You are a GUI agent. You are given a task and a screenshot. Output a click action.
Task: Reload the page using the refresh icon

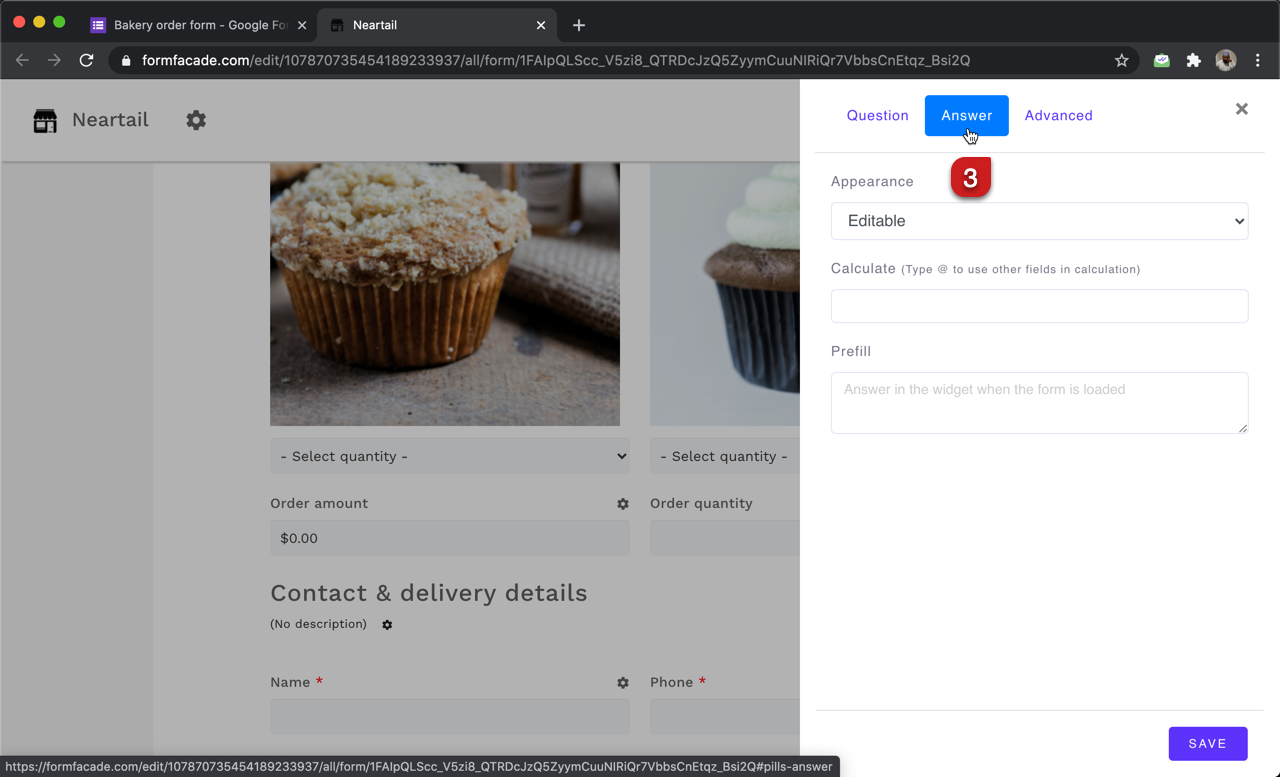click(86, 60)
